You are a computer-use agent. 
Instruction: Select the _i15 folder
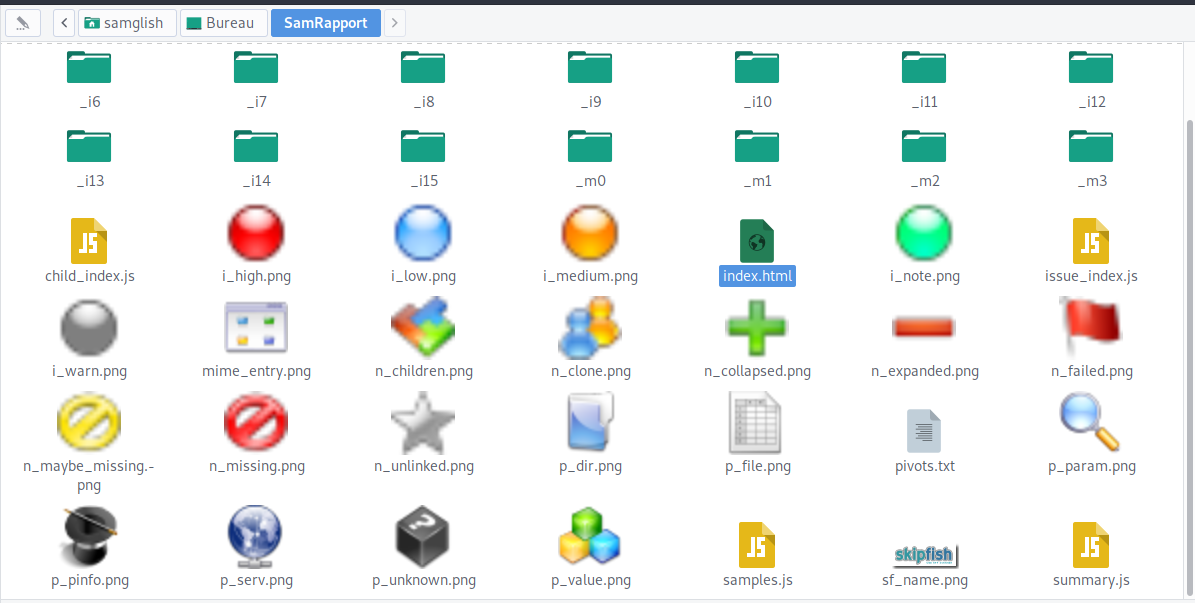tap(423, 146)
